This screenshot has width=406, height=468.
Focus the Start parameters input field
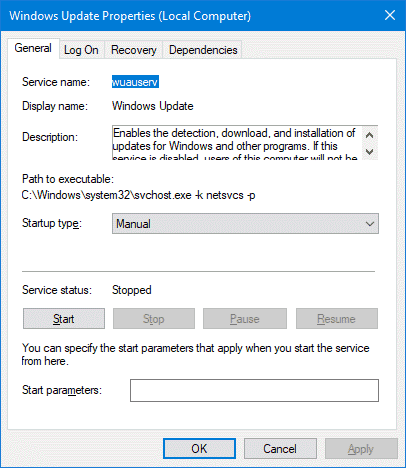(254, 390)
